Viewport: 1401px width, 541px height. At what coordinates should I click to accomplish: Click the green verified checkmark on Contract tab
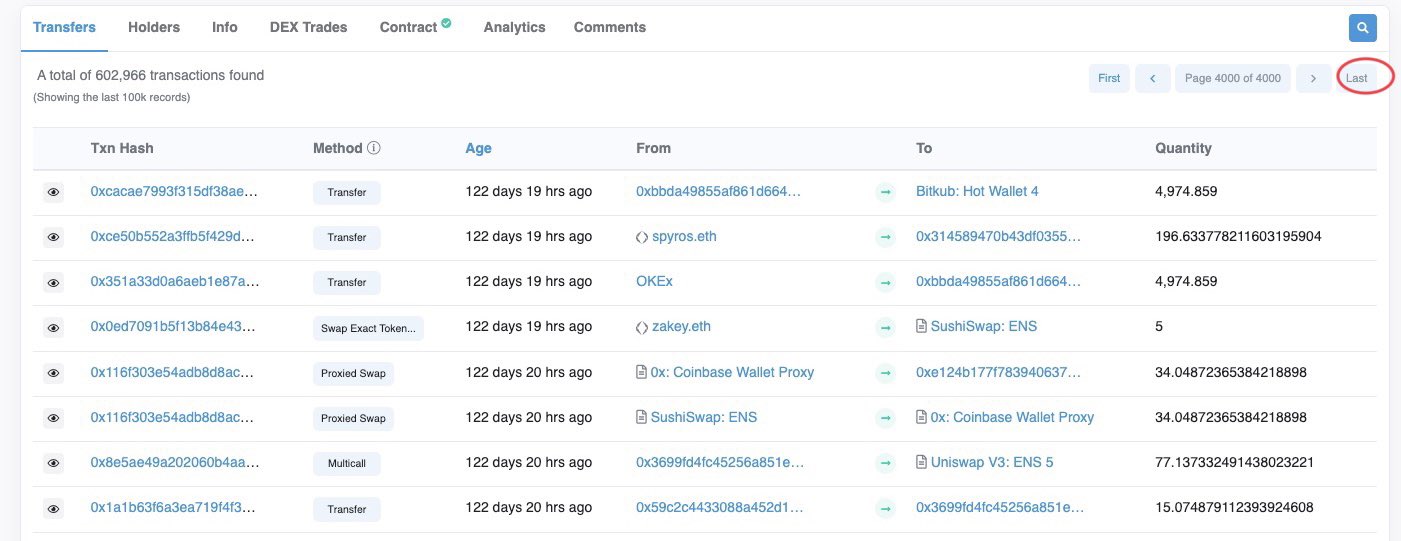tap(446, 22)
